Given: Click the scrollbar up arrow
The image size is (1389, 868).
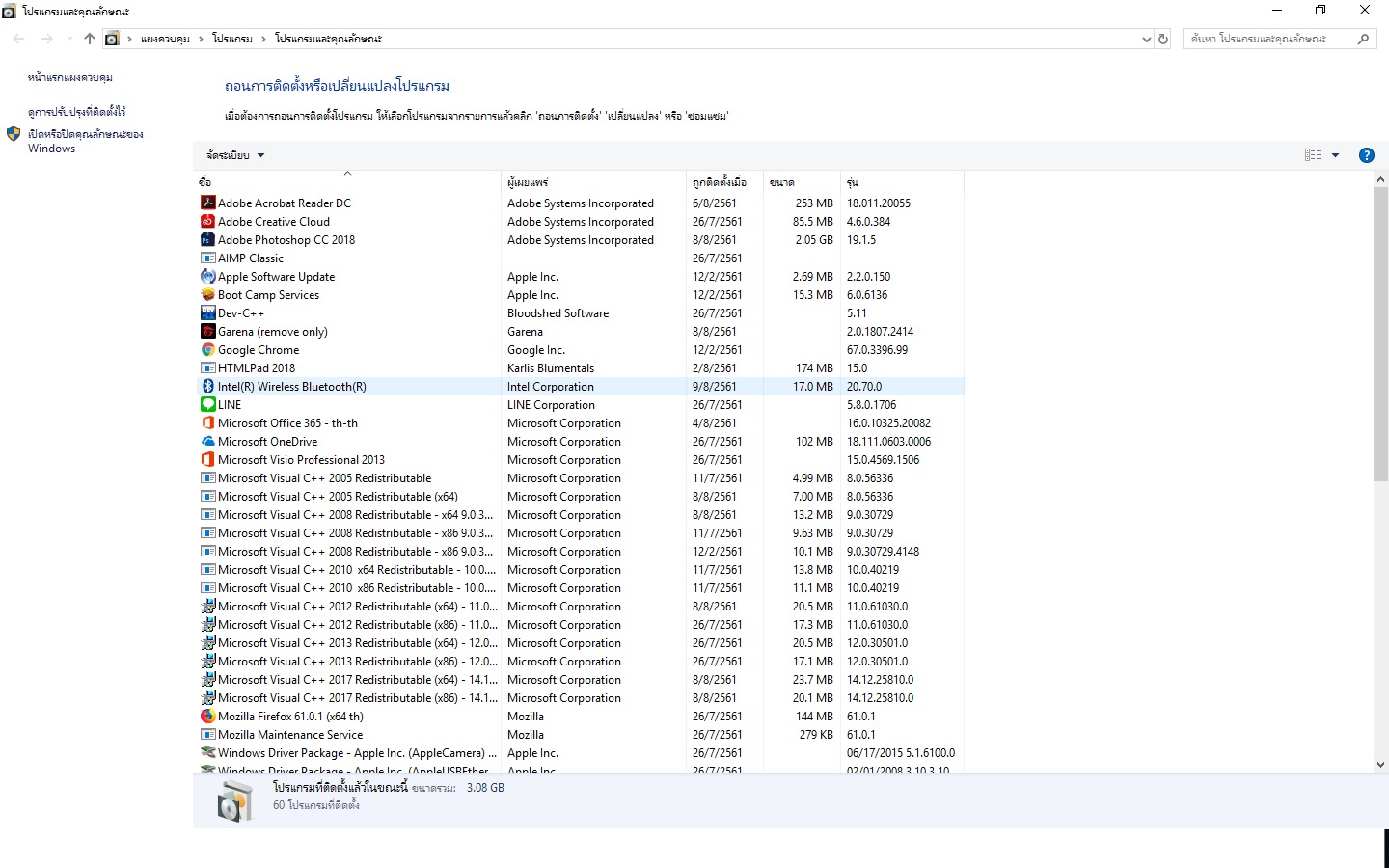Looking at the screenshot, I should [x=1380, y=179].
